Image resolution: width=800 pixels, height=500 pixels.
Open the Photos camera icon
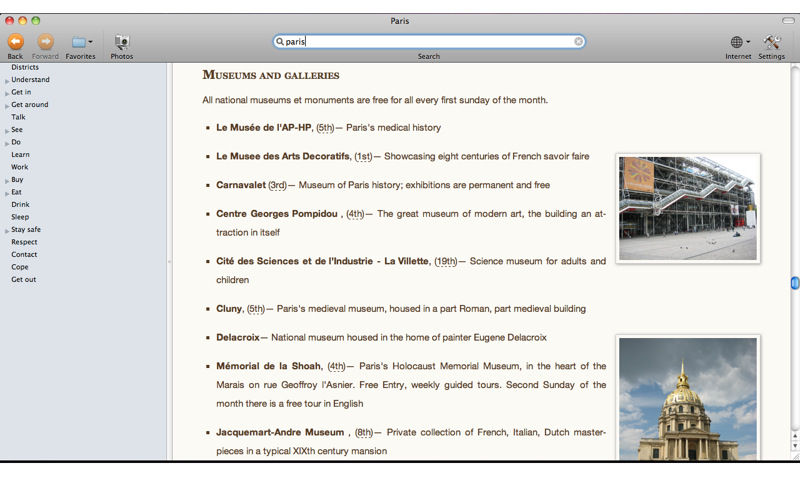click(121, 42)
